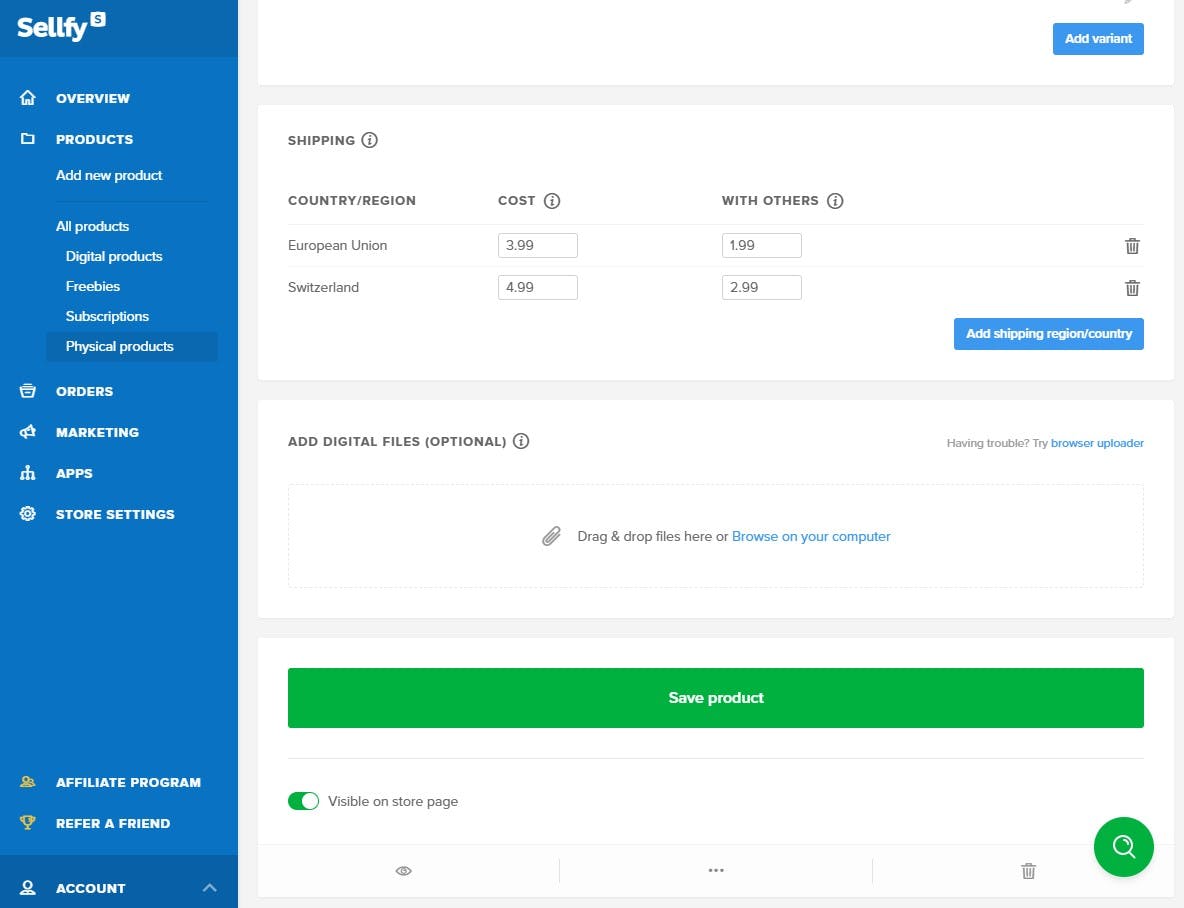The image size is (1184, 908).
Task: Click the eye preview icon at bottom
Action: (x=403, y=870)
